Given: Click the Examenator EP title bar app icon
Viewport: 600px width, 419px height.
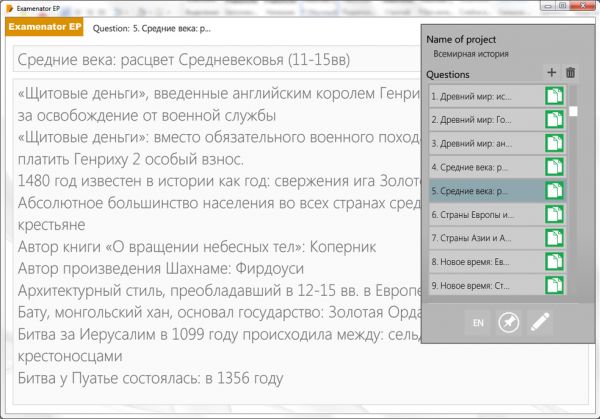Looking at the screenshot, I should [10, 8].
